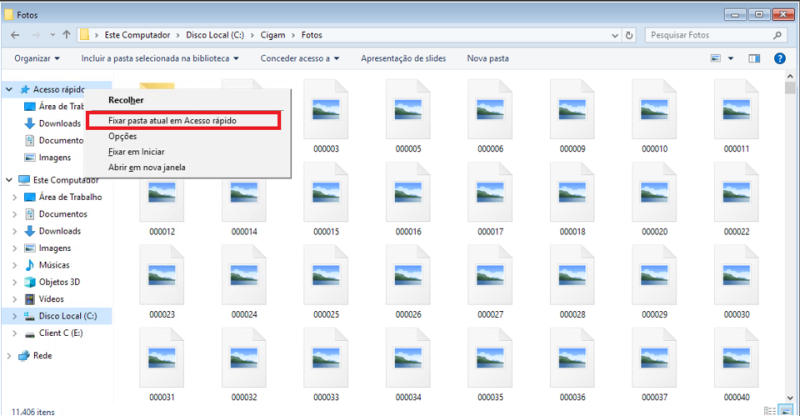800x416 pixels.
Task: Select Este Computador in navigation tree
Action: click(59, 180)
